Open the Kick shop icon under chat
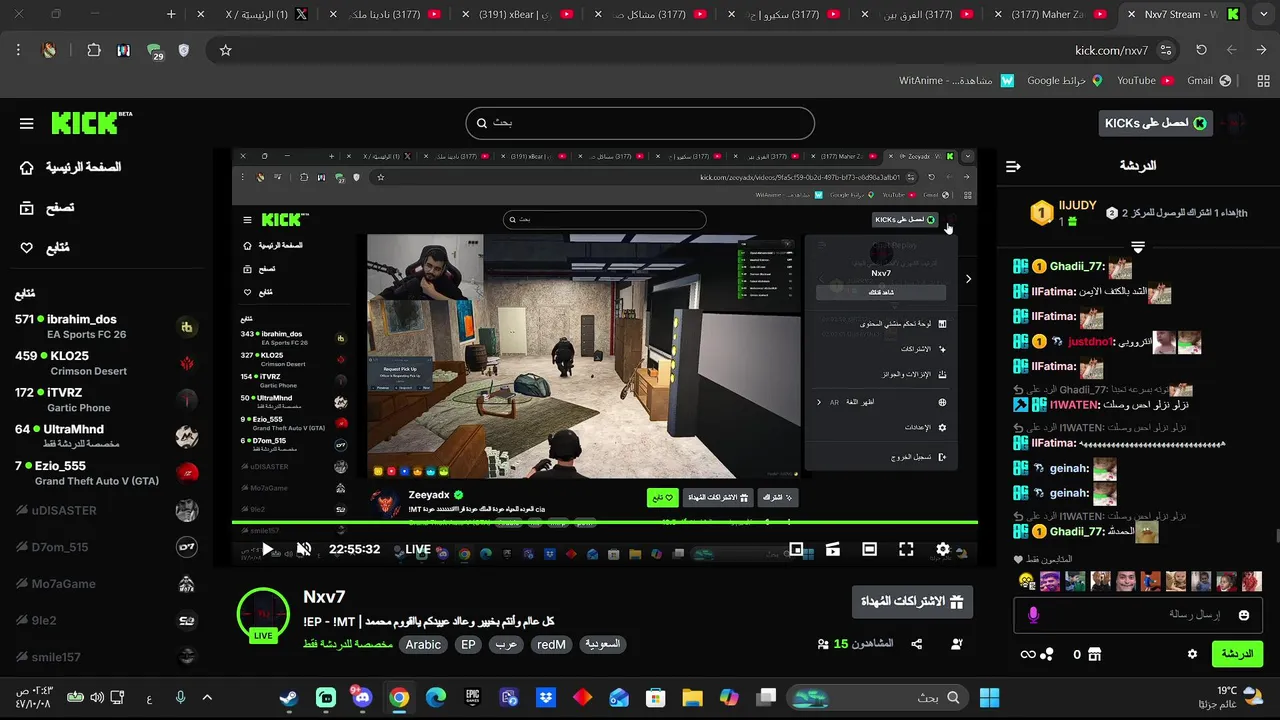Image resolution: width=1280 pixels, height=720 pixels. [1095, 654]
